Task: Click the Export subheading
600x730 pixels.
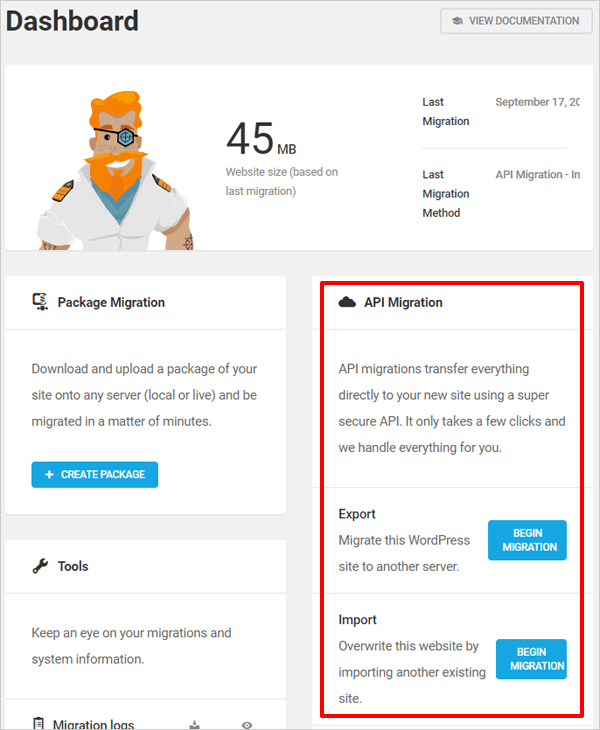Action: (x=357, y=514)
